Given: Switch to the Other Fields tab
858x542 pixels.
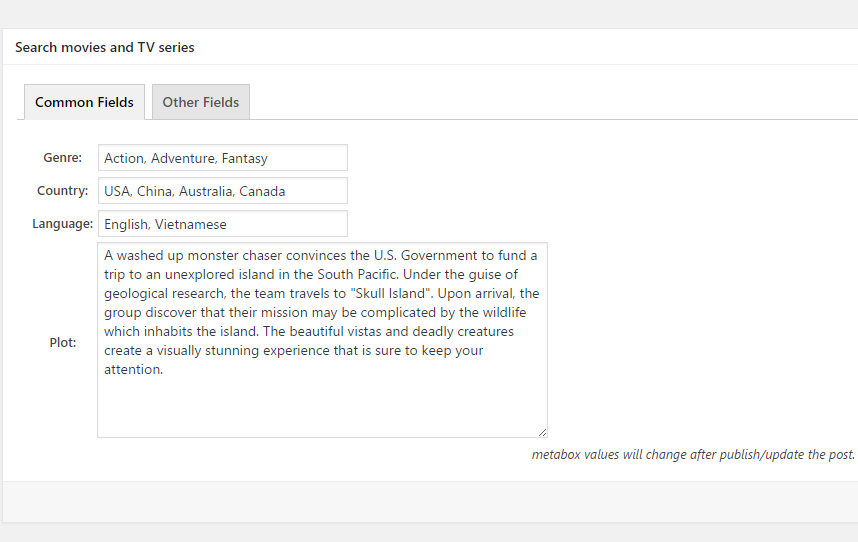Looking at the screenshot, I should (201, 102).
